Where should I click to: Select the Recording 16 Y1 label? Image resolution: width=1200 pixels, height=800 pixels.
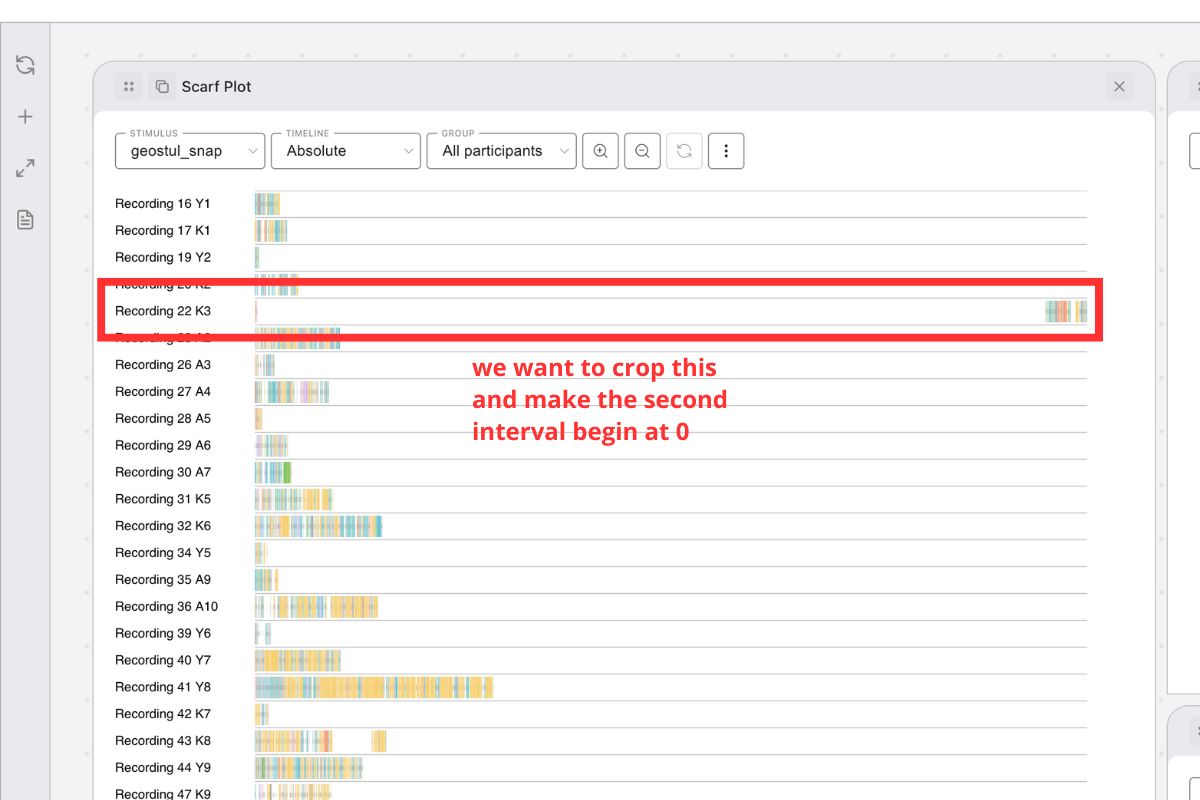tap(163, 203)
